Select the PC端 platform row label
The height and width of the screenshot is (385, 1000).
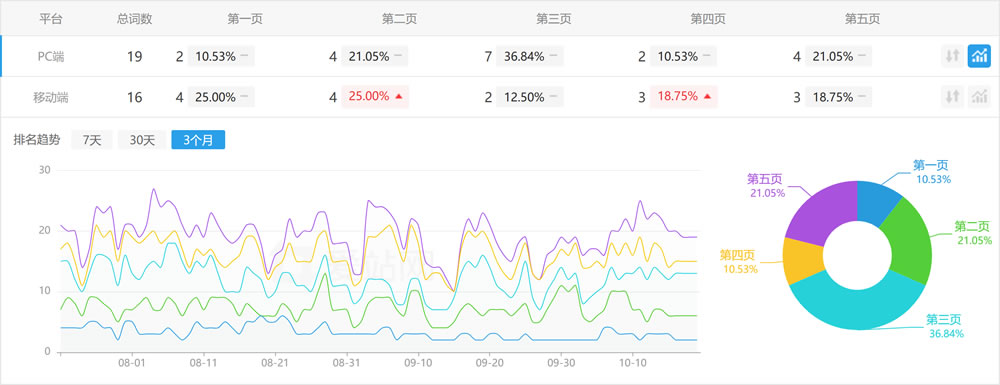[51, 56]
